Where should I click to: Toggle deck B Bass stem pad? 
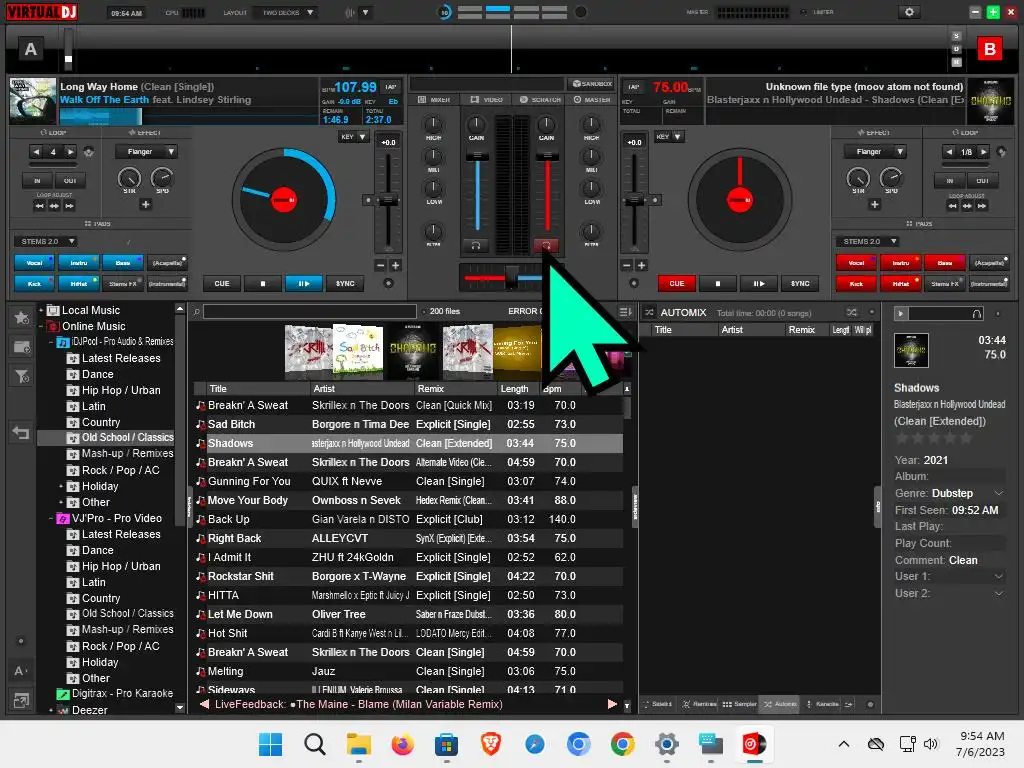pyautogui.click(x=945, y=263)
